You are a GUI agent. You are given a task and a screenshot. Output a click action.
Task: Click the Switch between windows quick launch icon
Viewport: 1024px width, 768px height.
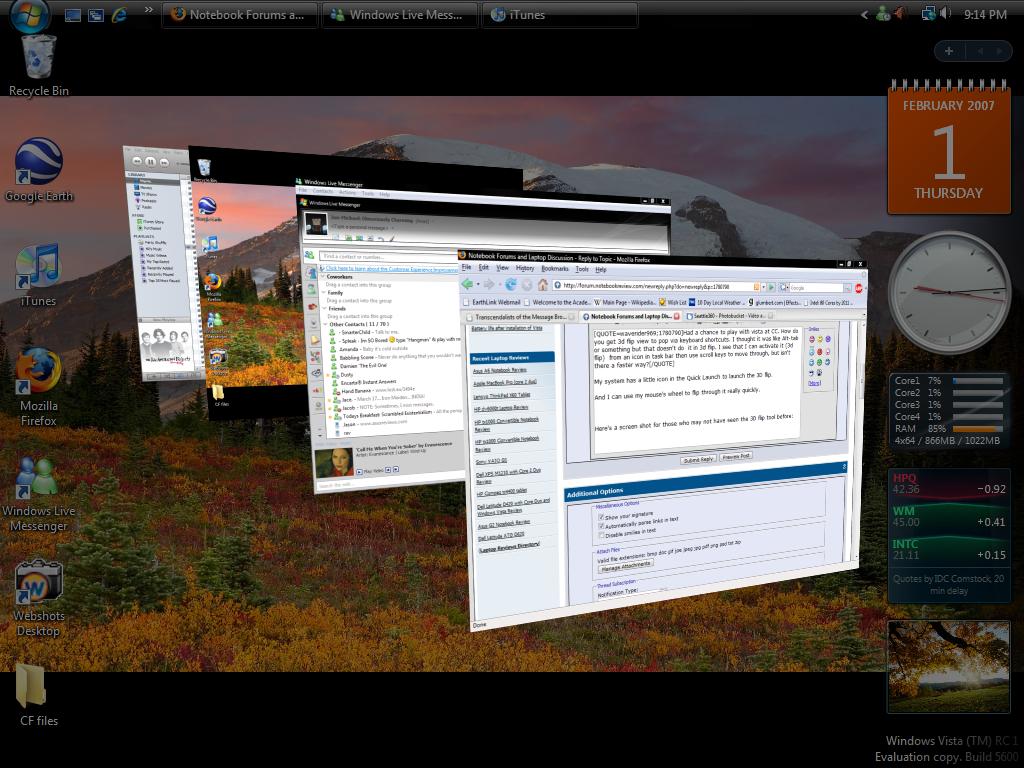(x=96, y=15)
